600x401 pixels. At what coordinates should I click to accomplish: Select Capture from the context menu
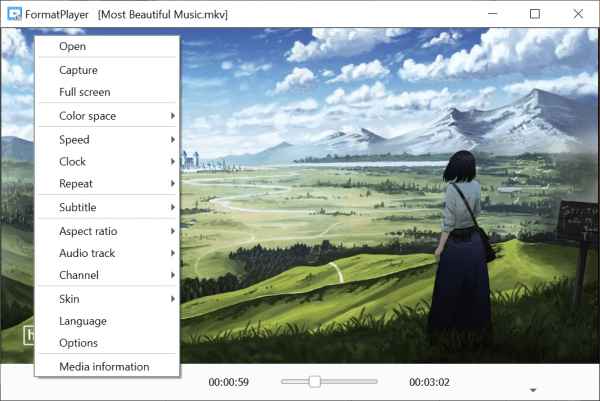[x=107, y=70]
